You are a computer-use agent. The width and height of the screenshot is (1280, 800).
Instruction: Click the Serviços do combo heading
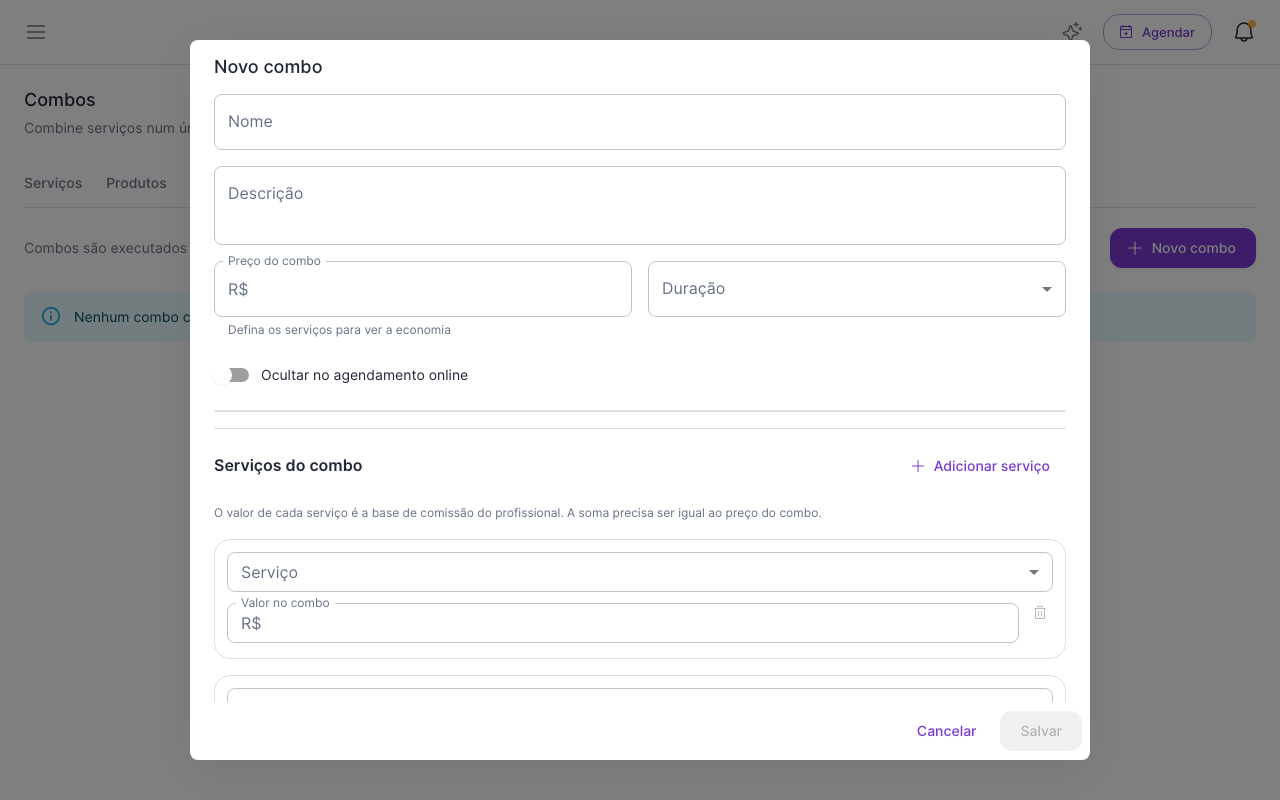click(288, 465)
